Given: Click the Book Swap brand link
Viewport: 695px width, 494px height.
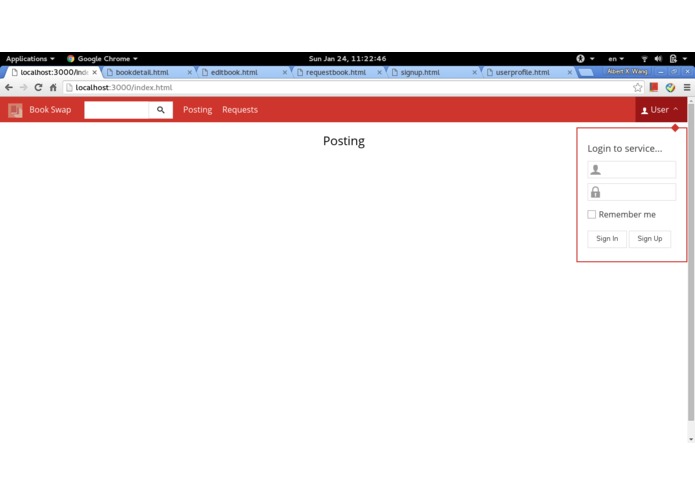Looking at the screenshot, I should (50, 110).
